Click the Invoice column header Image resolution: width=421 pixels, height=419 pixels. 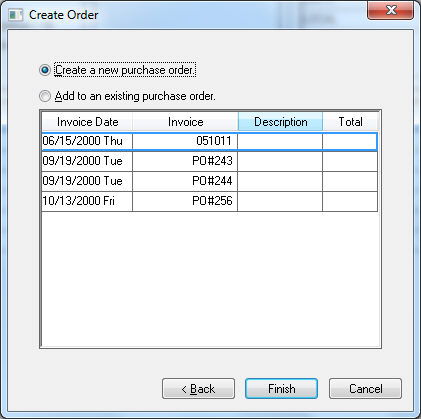[185, 122]
